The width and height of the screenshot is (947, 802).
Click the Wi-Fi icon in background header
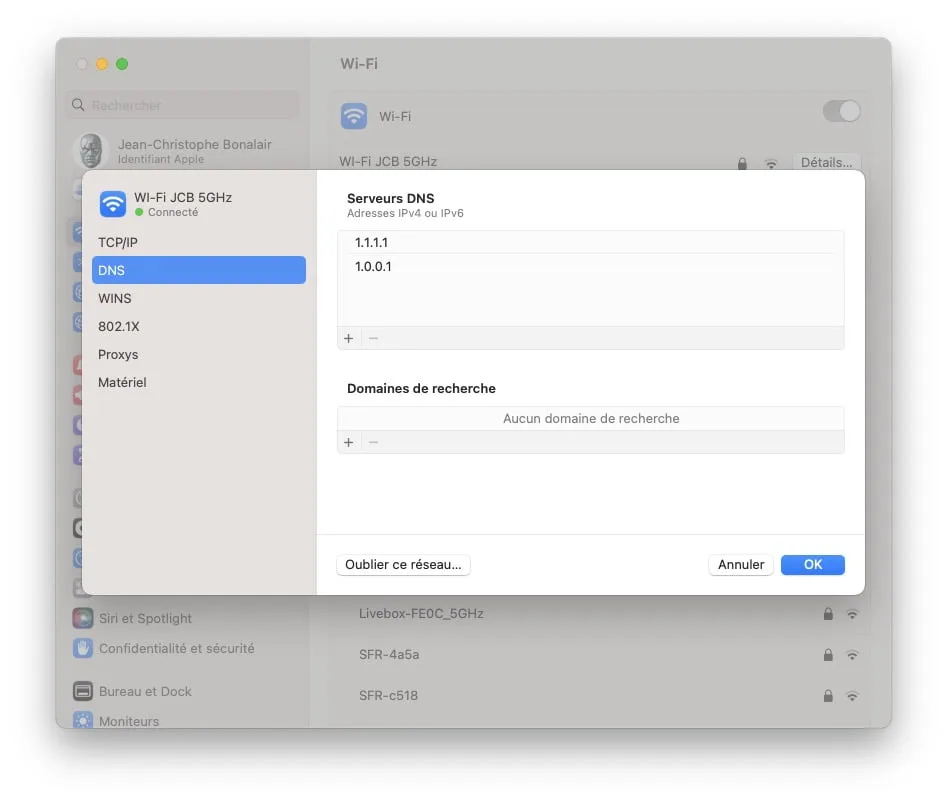[x=354, y=116]
